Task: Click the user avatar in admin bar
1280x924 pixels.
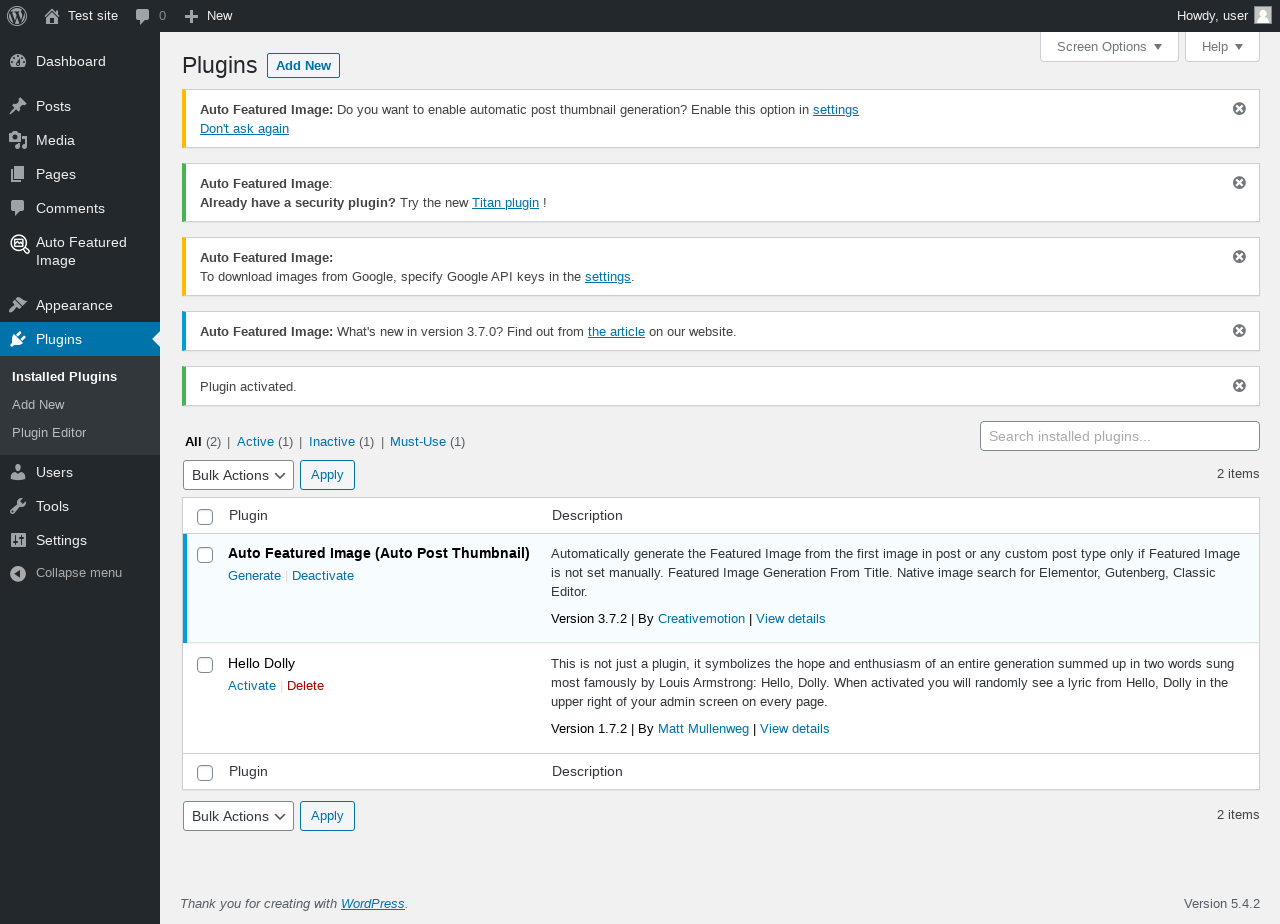Action: point(1263,15)
